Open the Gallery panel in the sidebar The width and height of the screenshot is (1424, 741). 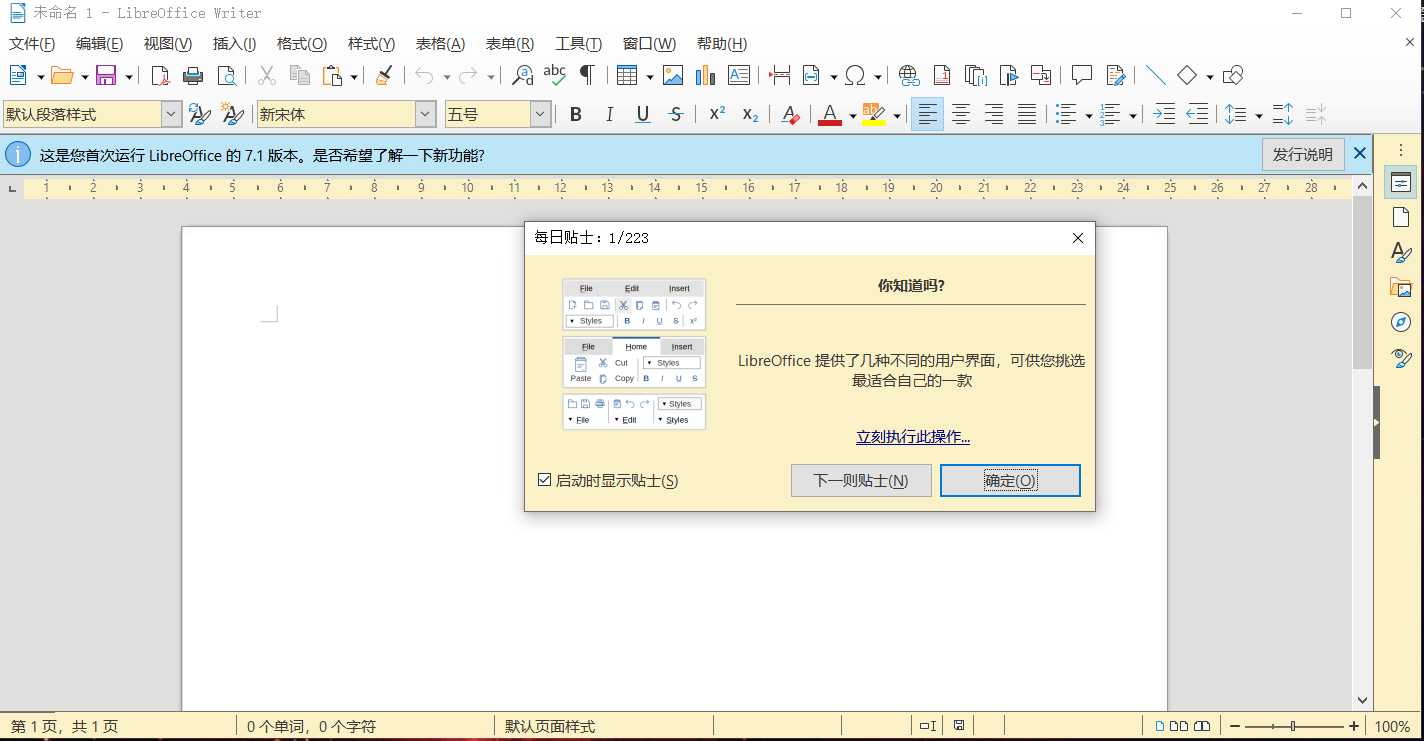1400,287
